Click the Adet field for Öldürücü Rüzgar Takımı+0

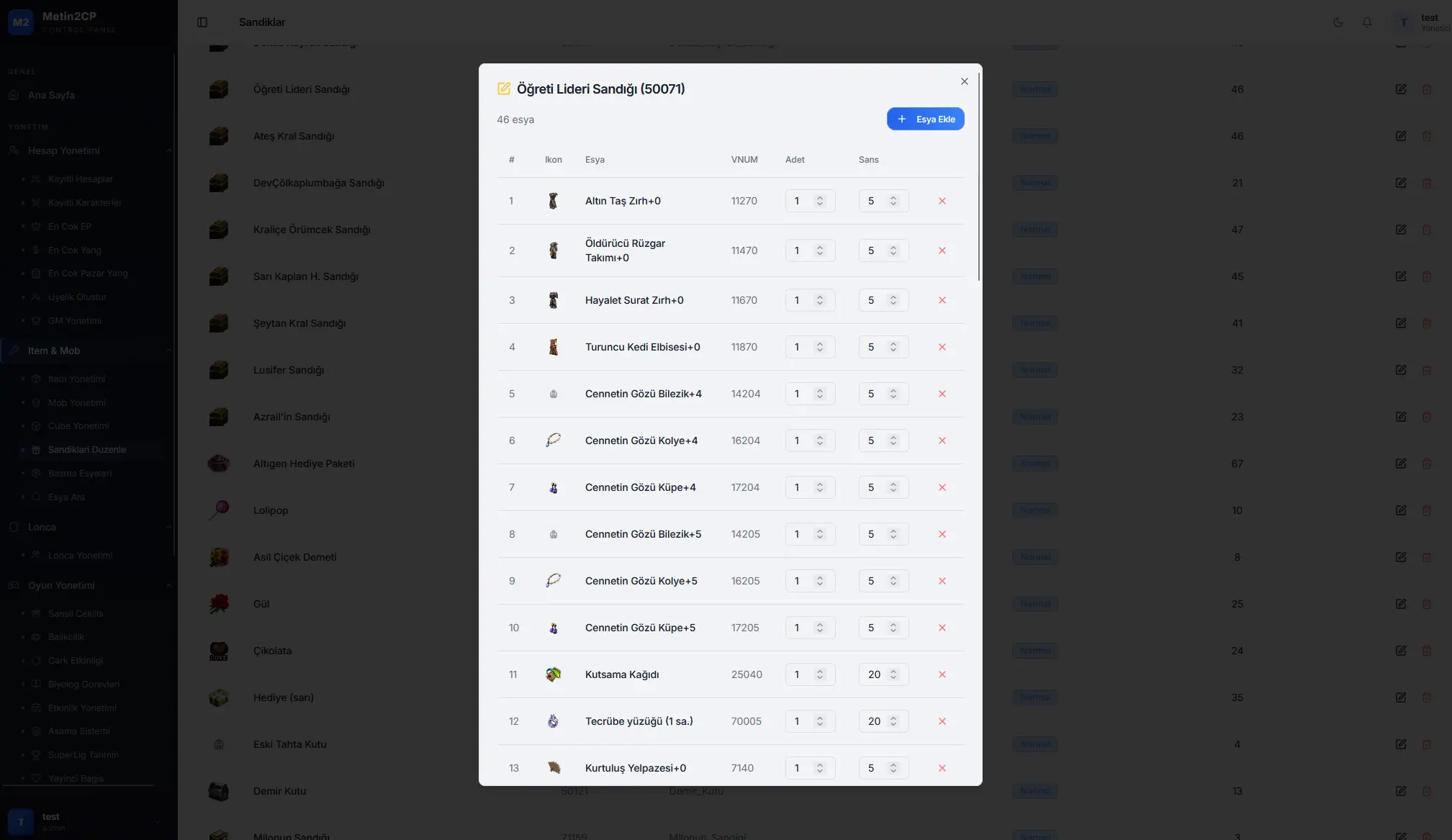(810, 250)
